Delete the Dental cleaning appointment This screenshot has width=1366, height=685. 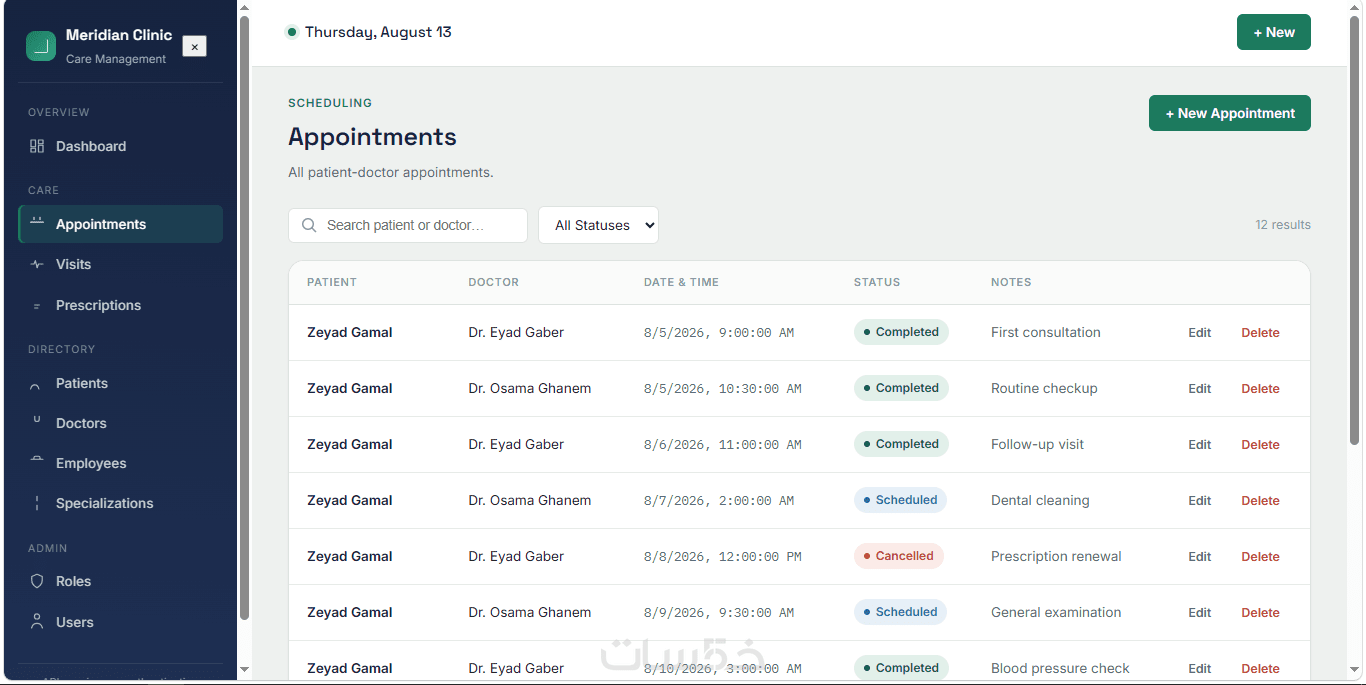(1260, 501)
